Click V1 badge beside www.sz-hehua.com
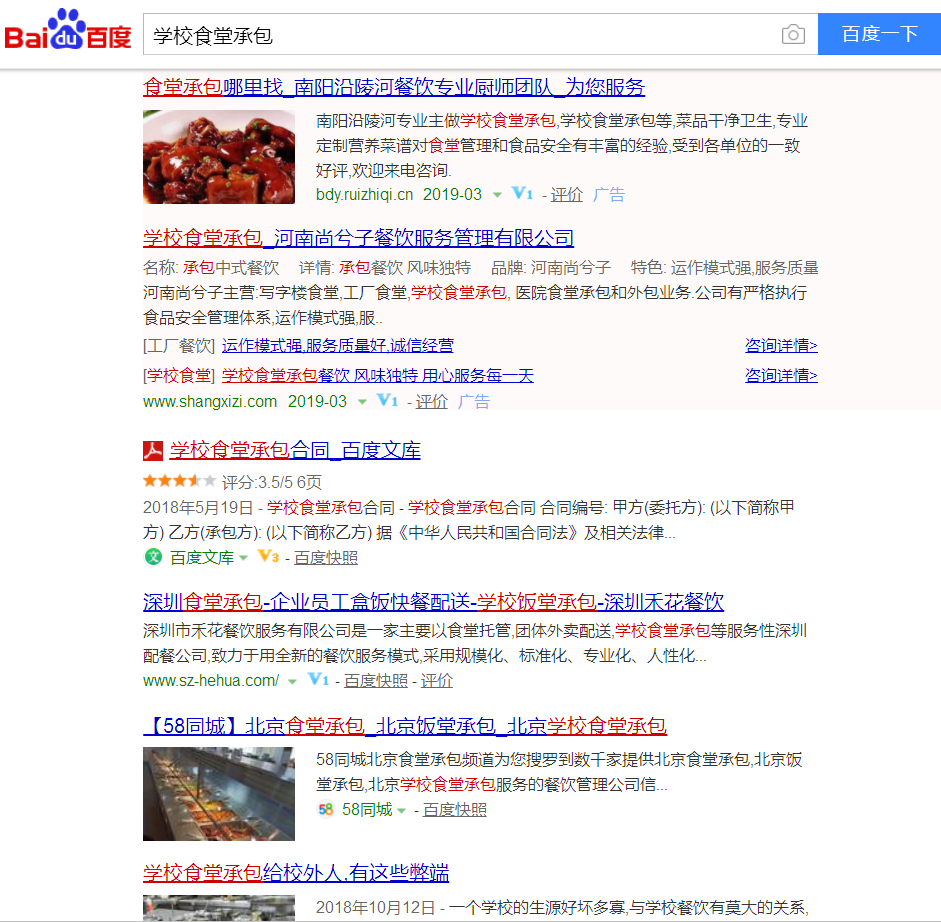This screenshot has width=941, height=922. (318, 679)
